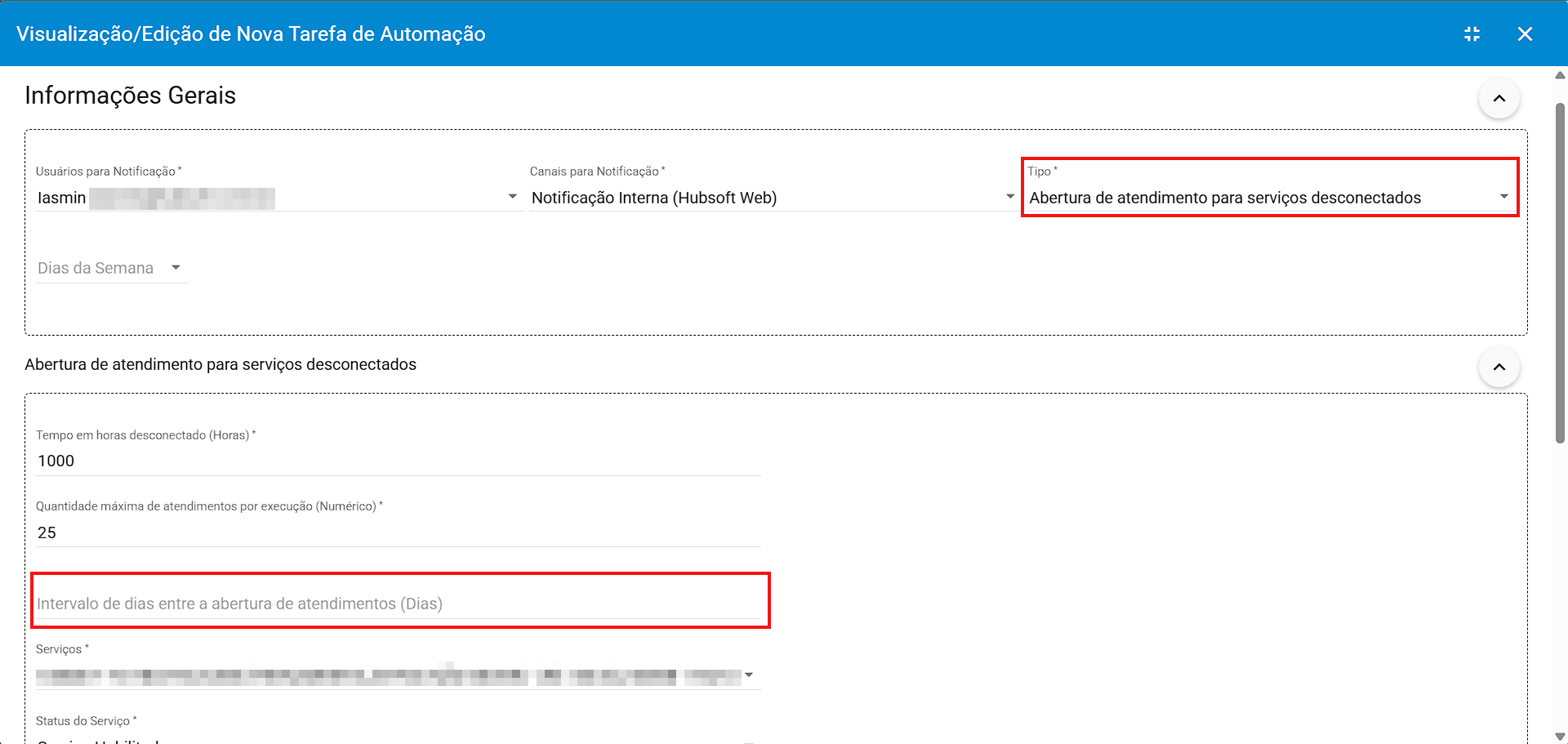Click the Informações Gerais heading

130,96
